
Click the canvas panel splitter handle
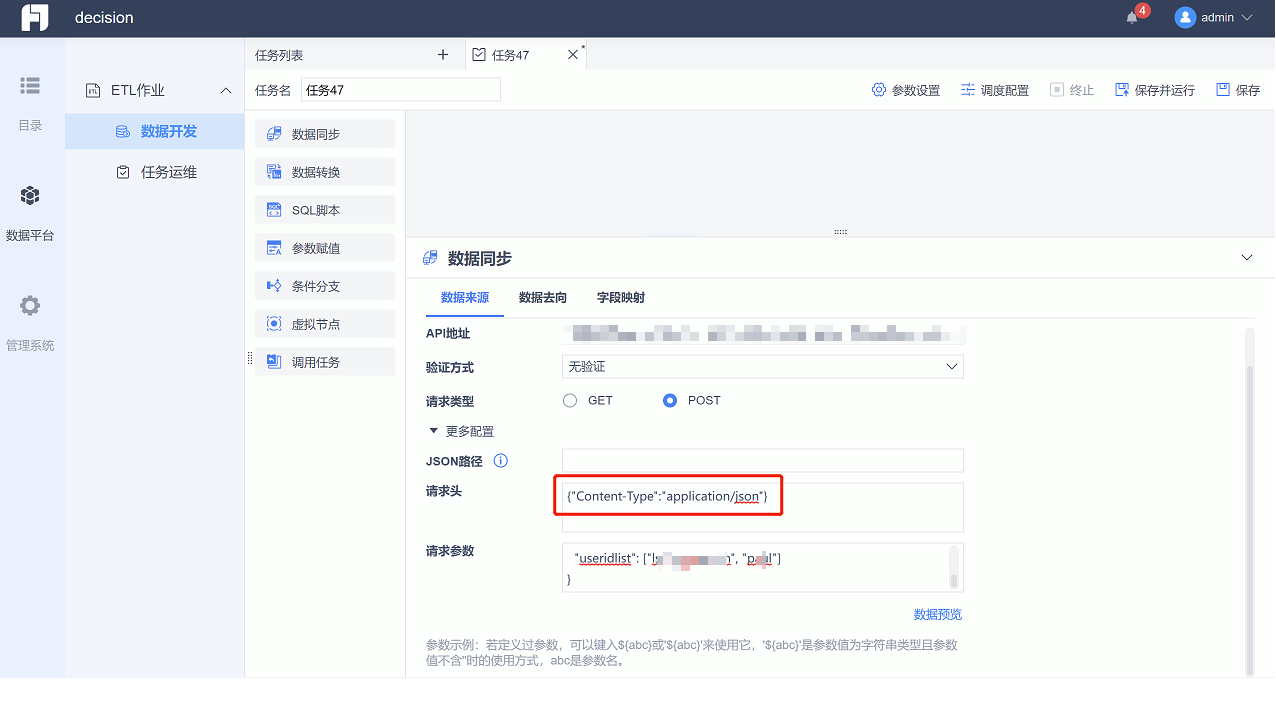pos(840,232)
